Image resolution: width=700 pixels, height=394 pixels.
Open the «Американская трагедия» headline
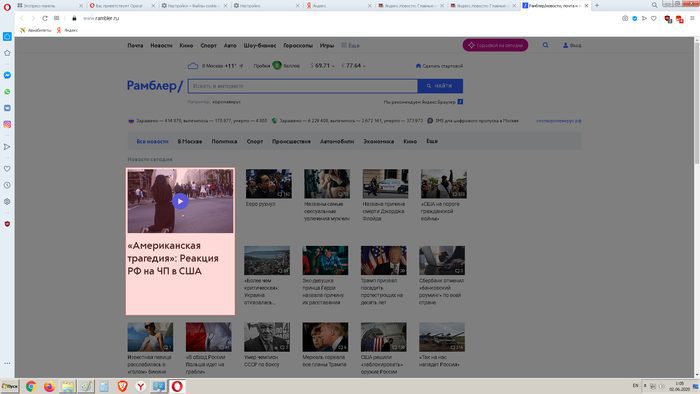click(x=173, y=258)
